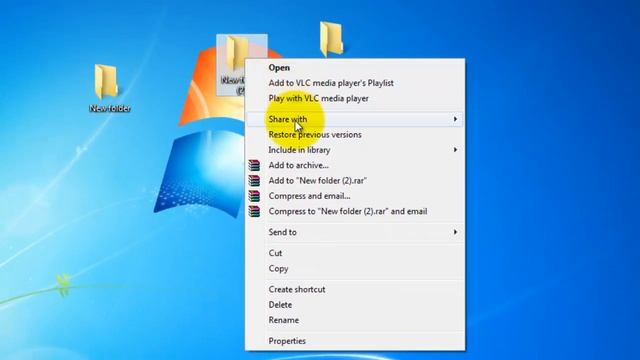
Task: Click WinRAR icon beside Add to archive
Action: click(254, 165)
